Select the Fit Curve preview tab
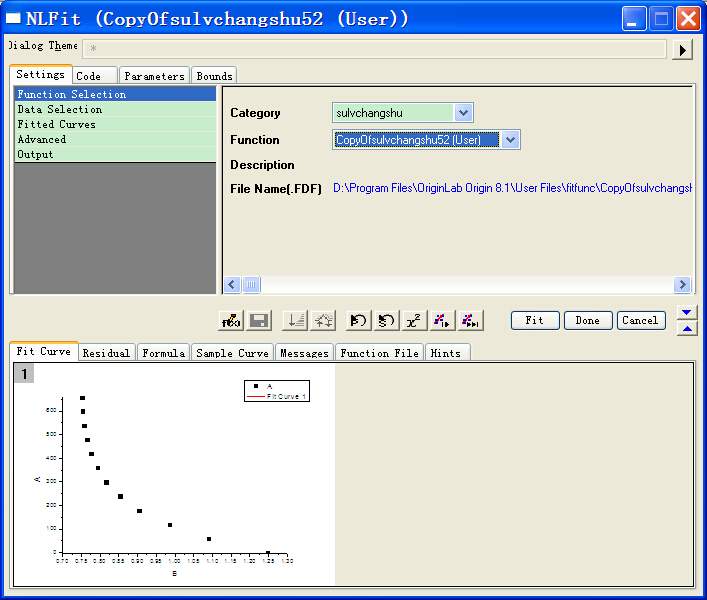 click(x=44, y=351)
